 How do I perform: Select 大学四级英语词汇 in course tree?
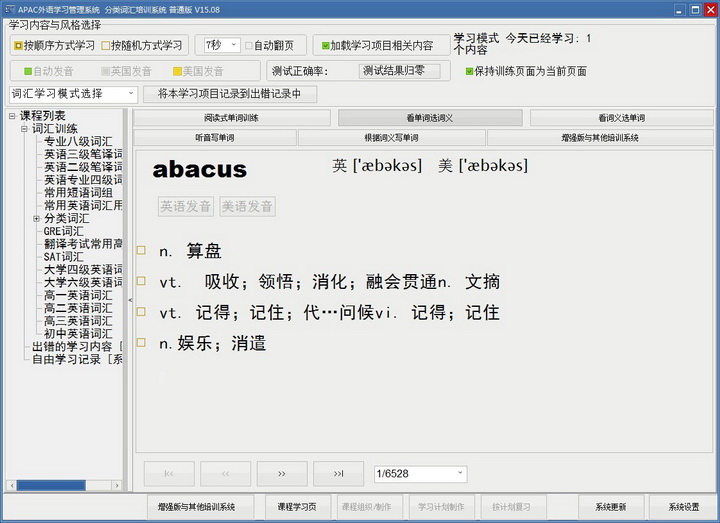pos(83,270)
